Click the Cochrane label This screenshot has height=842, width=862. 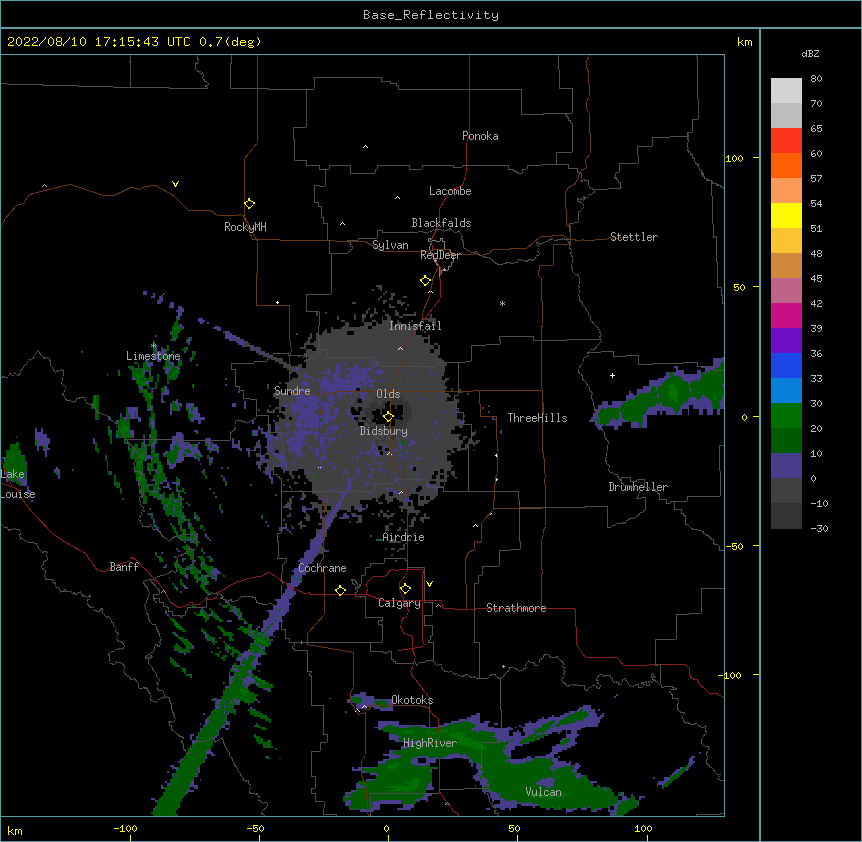(322, 568)
